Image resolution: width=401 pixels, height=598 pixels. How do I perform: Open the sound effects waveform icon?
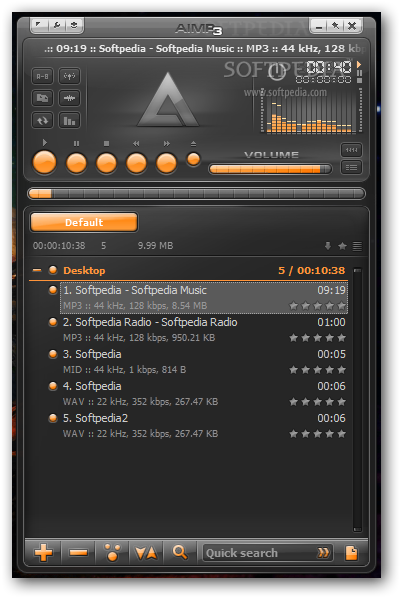[x=69, y=98]
